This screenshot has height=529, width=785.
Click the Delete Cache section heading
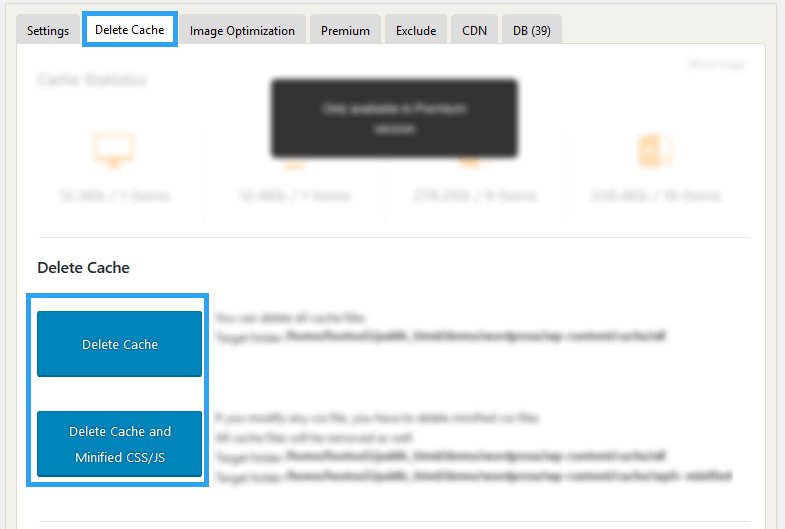click(83, 267)
